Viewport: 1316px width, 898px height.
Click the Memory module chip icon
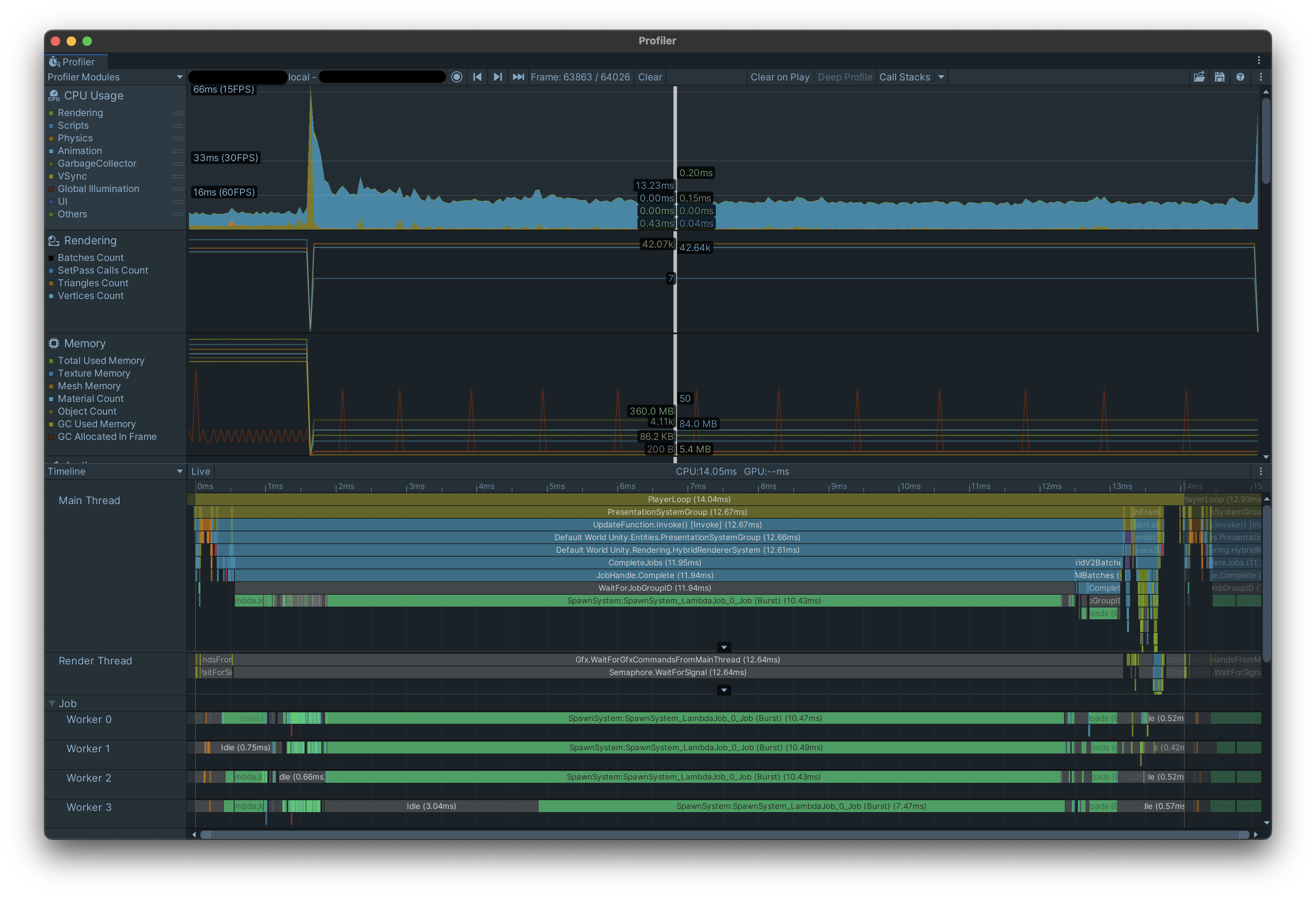[x=53, y=343]
